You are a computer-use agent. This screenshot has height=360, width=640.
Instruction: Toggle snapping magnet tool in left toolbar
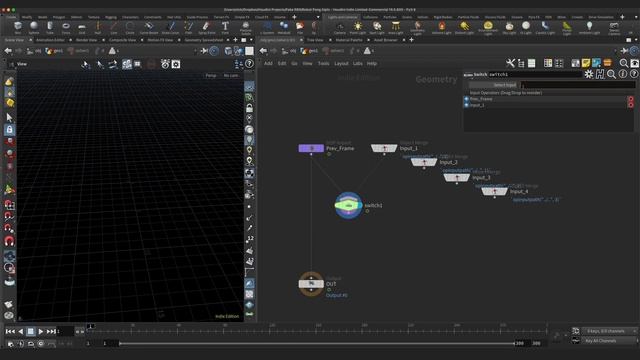pyautogui.click(x=9, y=241)
